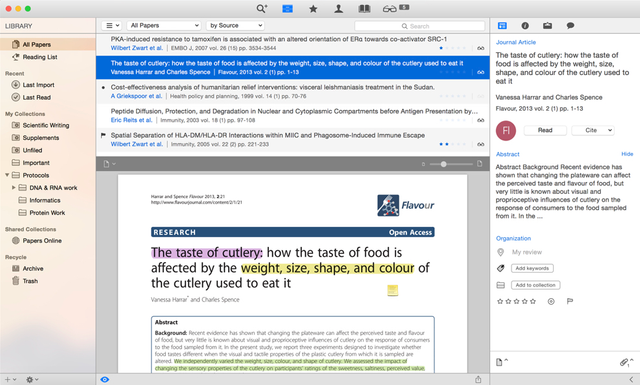This screenshot has height=385, width=640.
Task: Focus the Search field
Action: click(x=420, y=26)
